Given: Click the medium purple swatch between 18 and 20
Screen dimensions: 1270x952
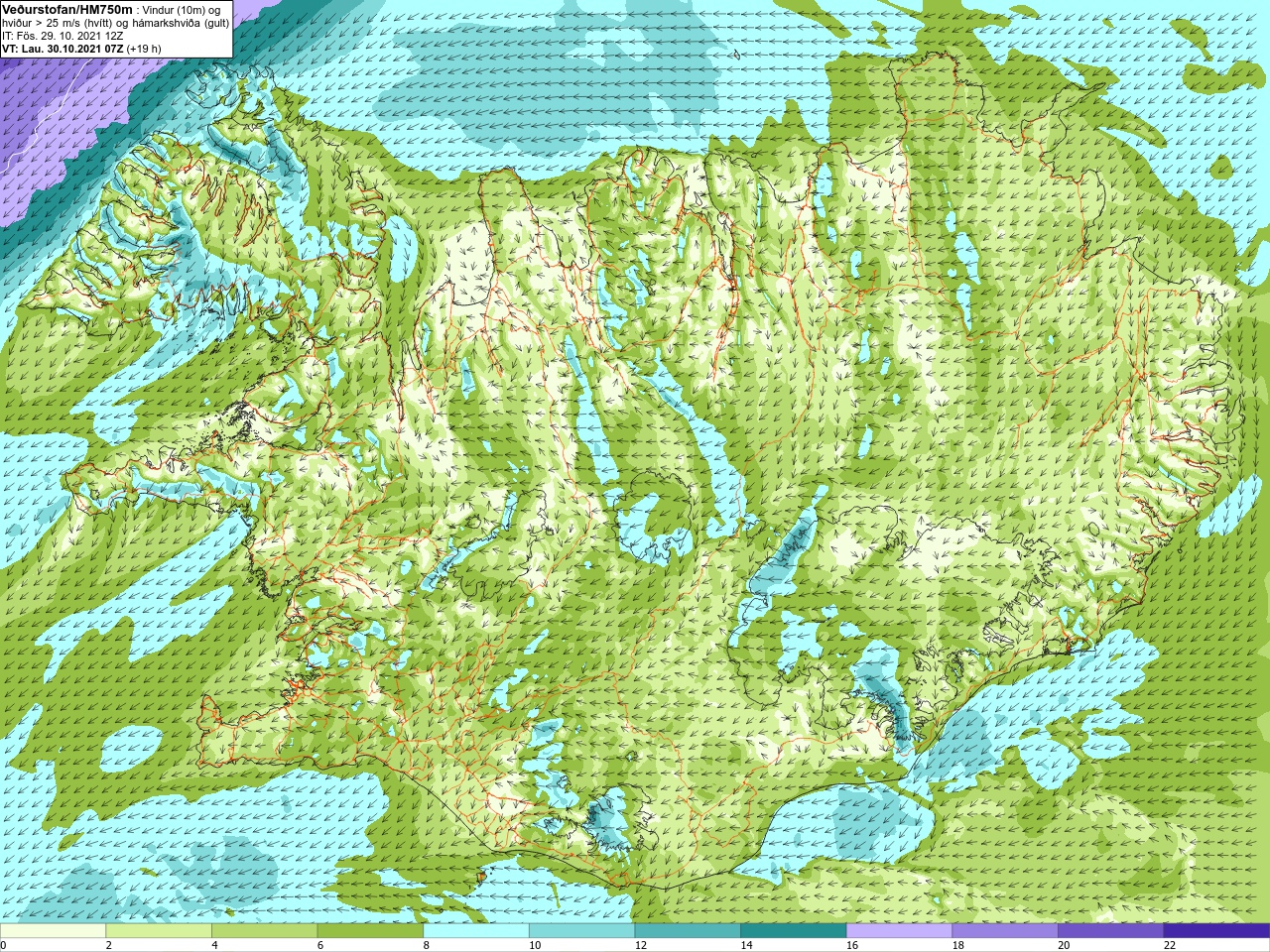Looking at the screenshot, I should (x=1005, y=931).
